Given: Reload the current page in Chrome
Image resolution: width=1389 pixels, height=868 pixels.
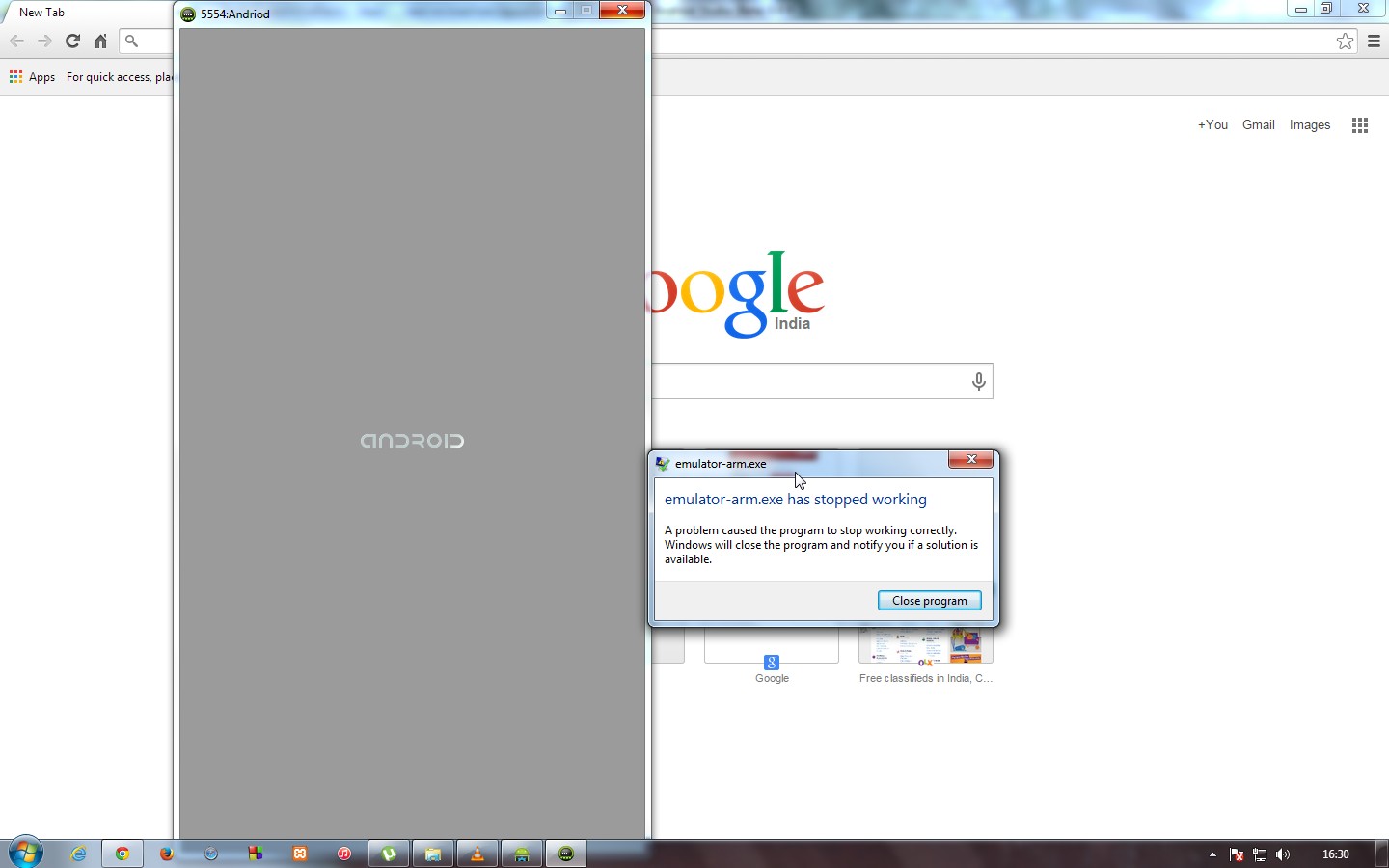Looking at the screenshot, I should click(72, 41).
